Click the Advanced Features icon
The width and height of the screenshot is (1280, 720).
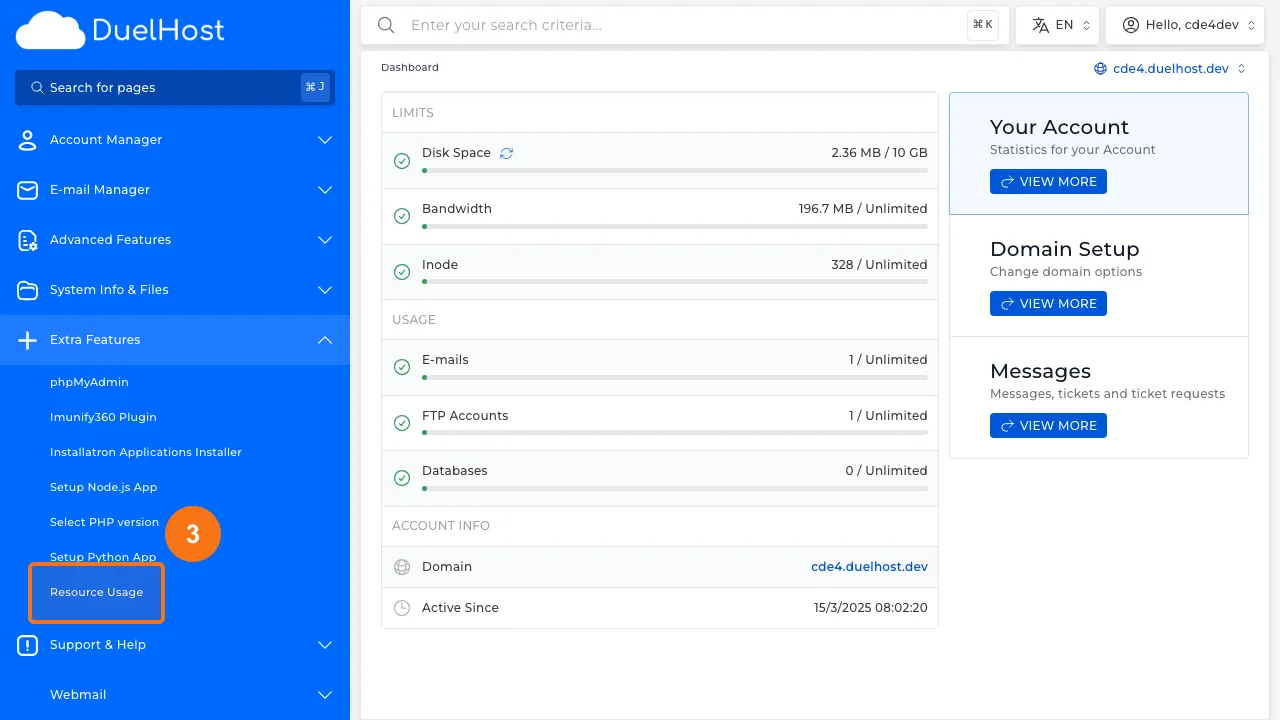(27, 240)
